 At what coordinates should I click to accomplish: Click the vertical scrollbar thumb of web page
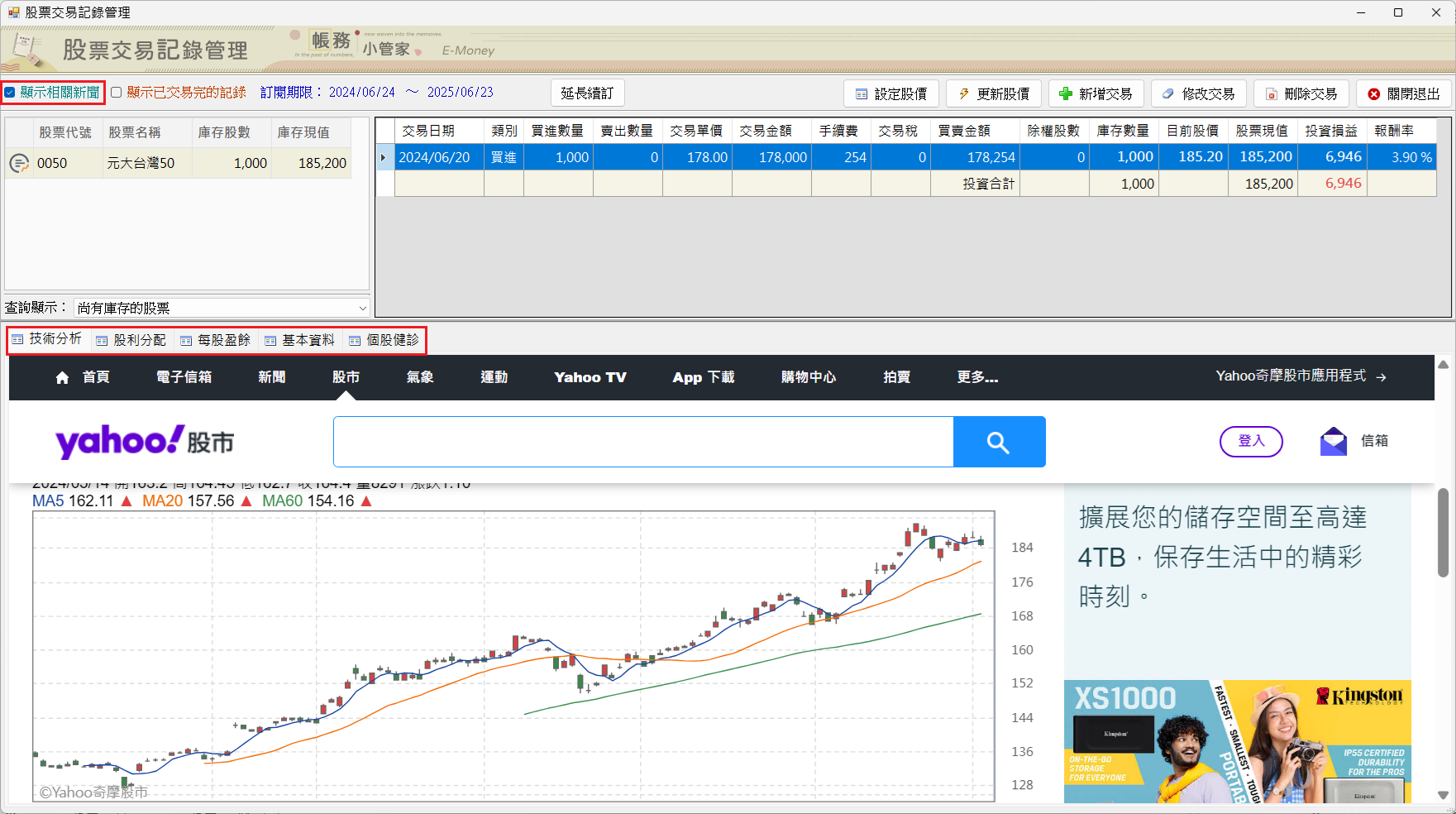[1443, 532]
